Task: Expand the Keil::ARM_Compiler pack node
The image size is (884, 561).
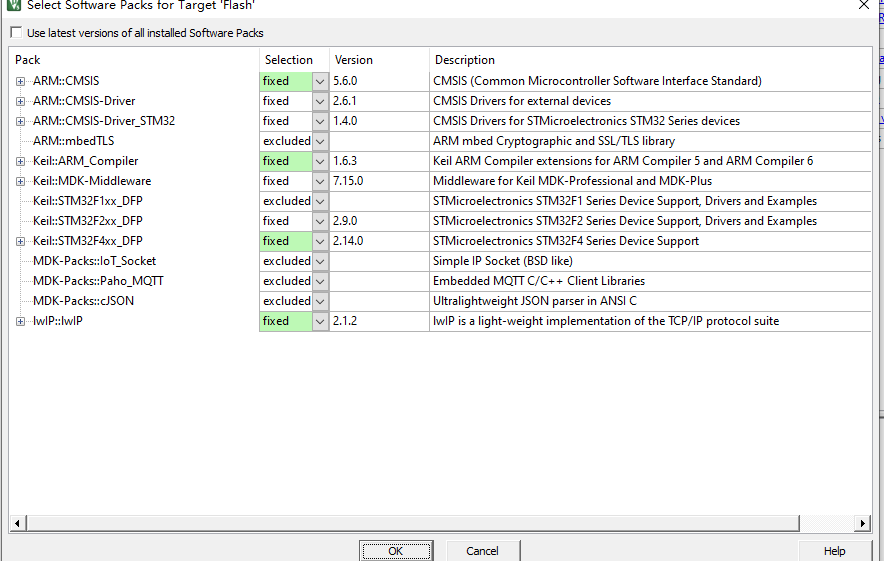Action: pos(20,161)
